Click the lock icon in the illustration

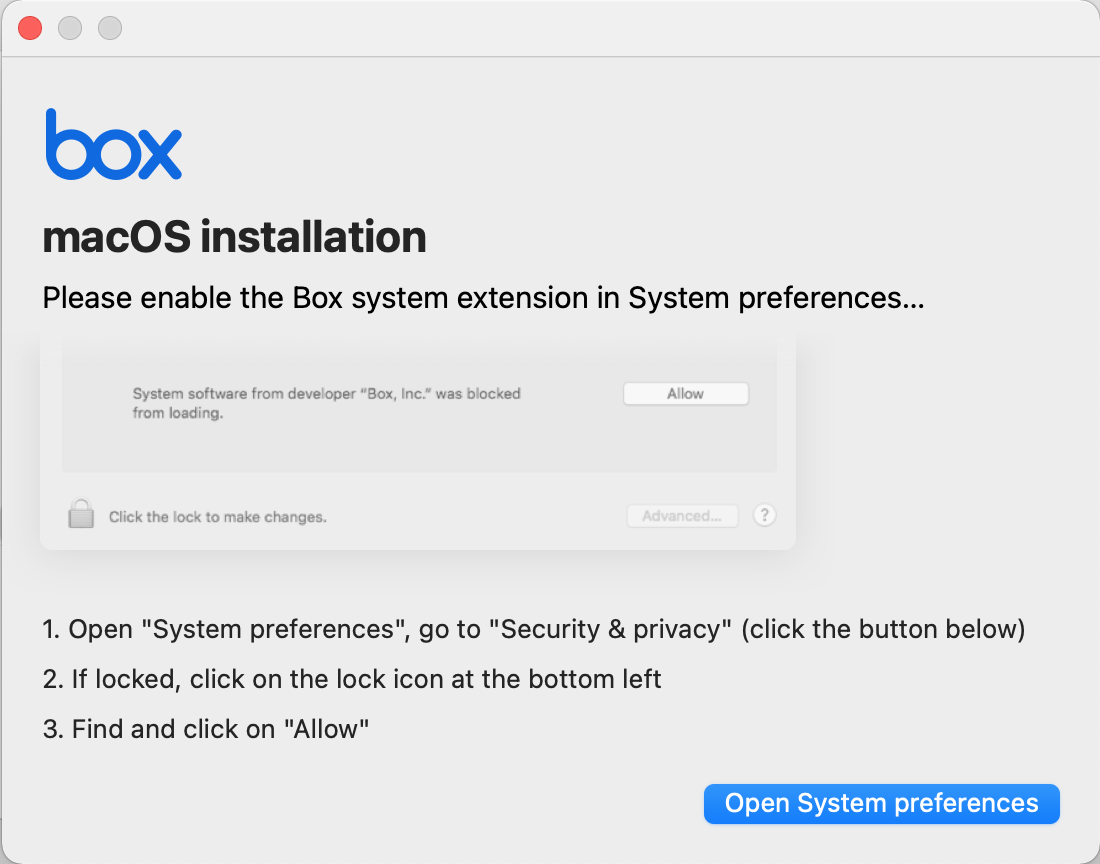(x=81, y=514)
